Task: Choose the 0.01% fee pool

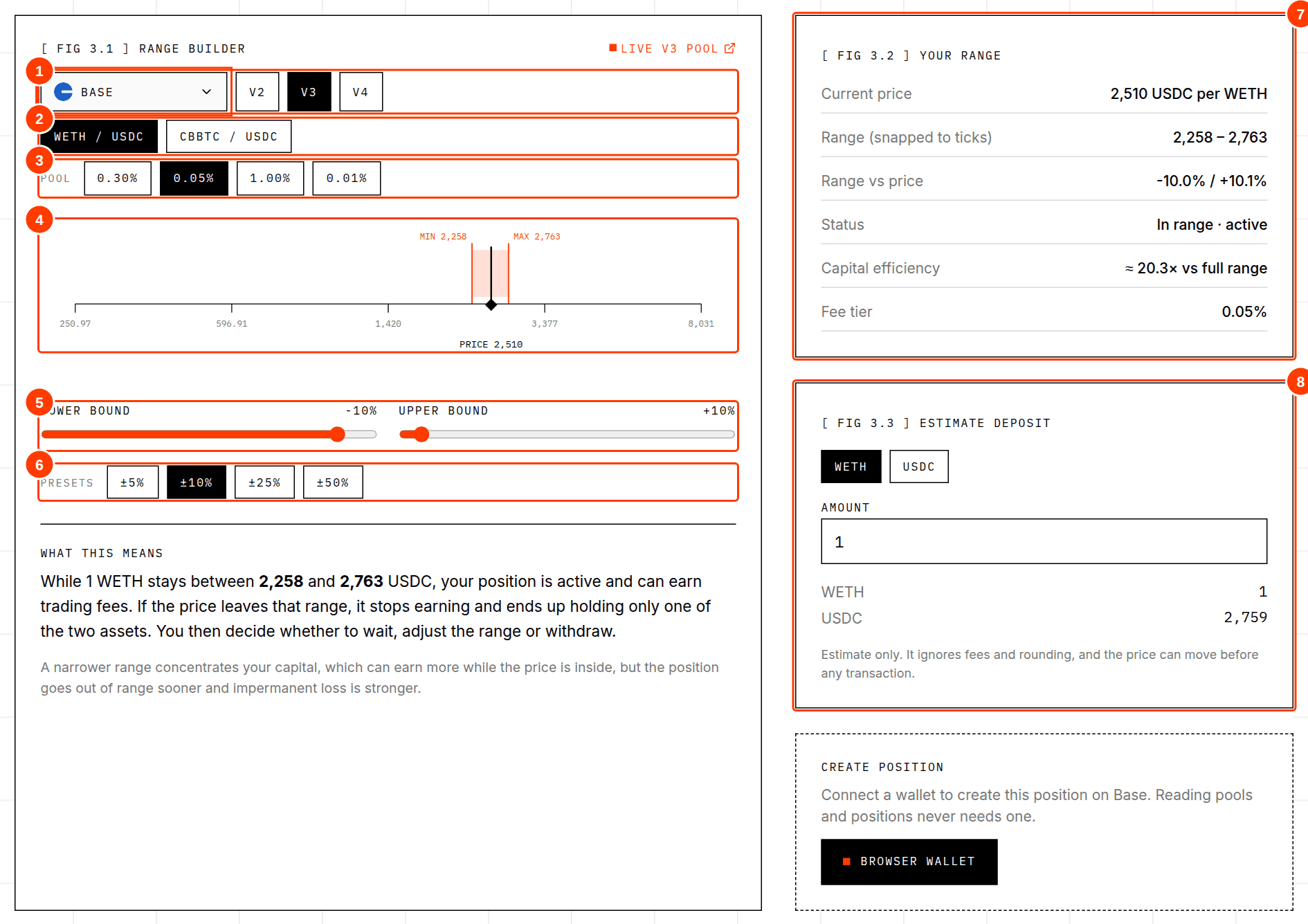Action: coord(347,179)
